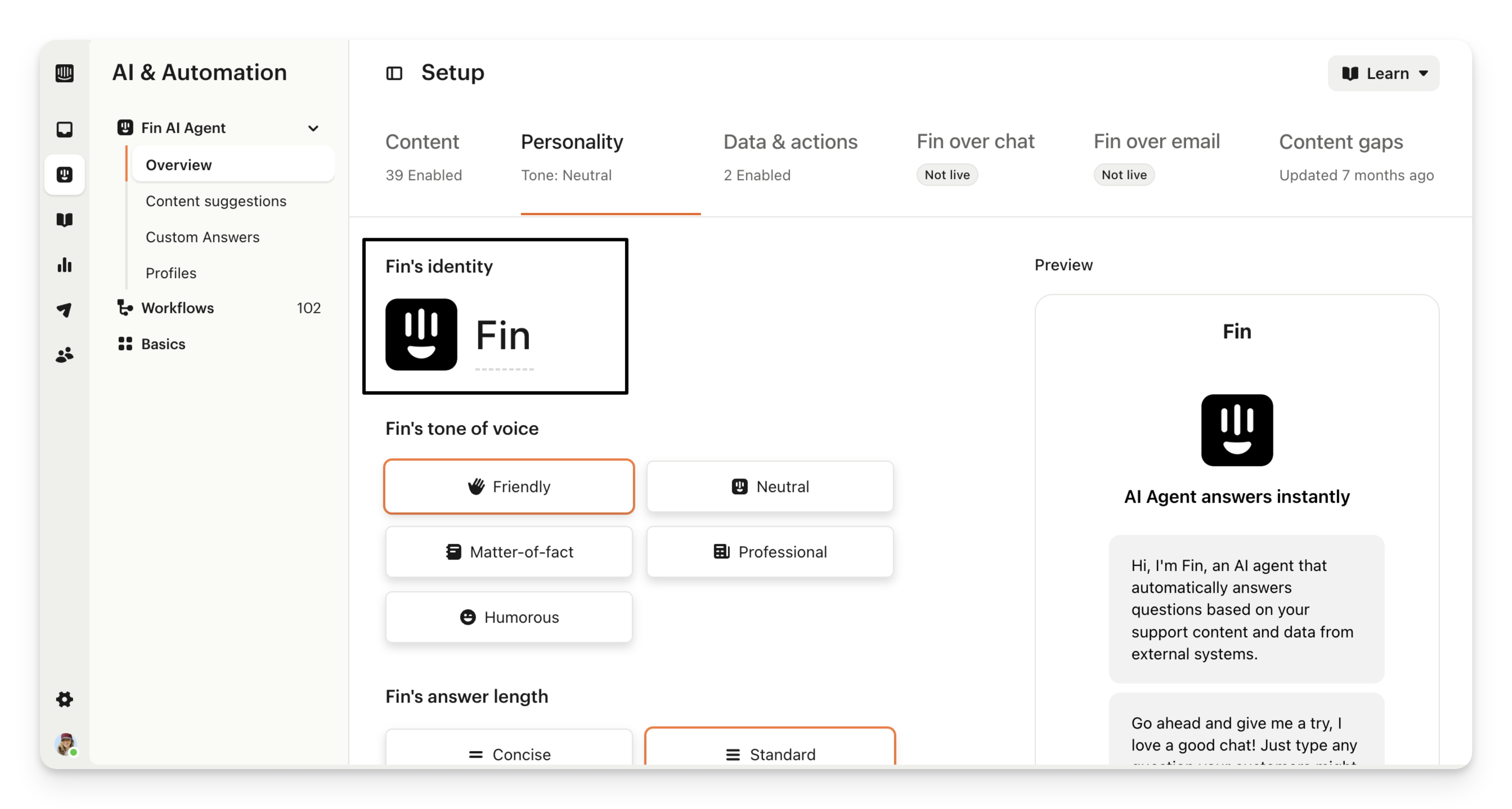
Task: Edit the Fin name field
Action: 503,336
